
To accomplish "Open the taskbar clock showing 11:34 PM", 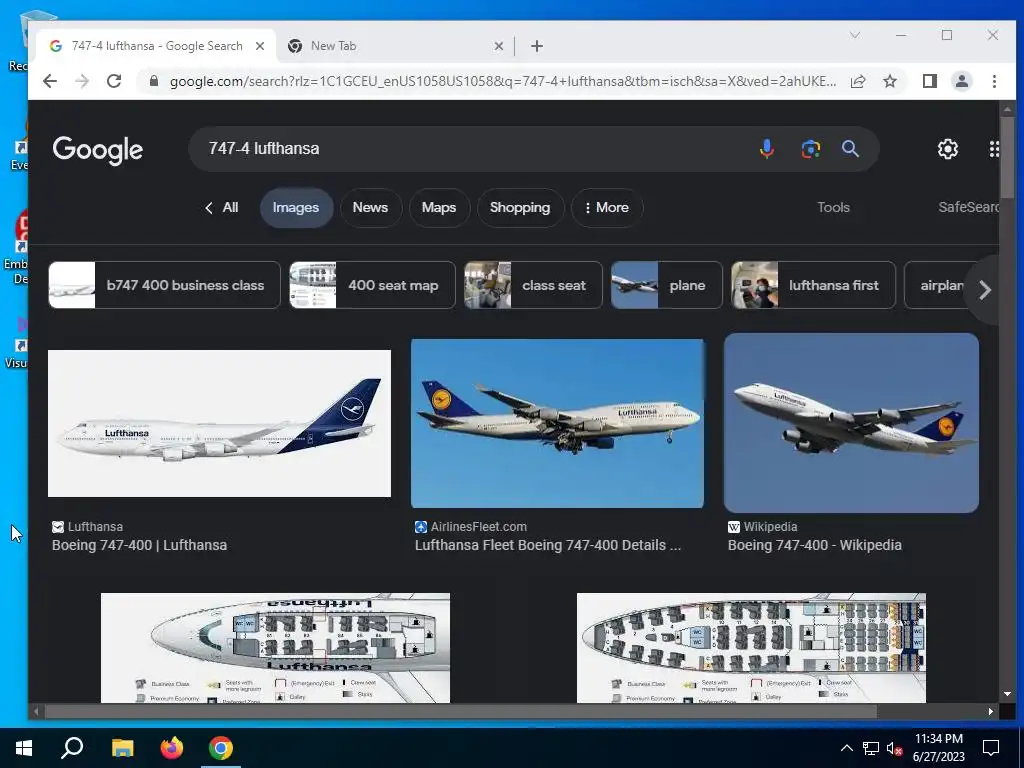I will [x=938, y=748].
